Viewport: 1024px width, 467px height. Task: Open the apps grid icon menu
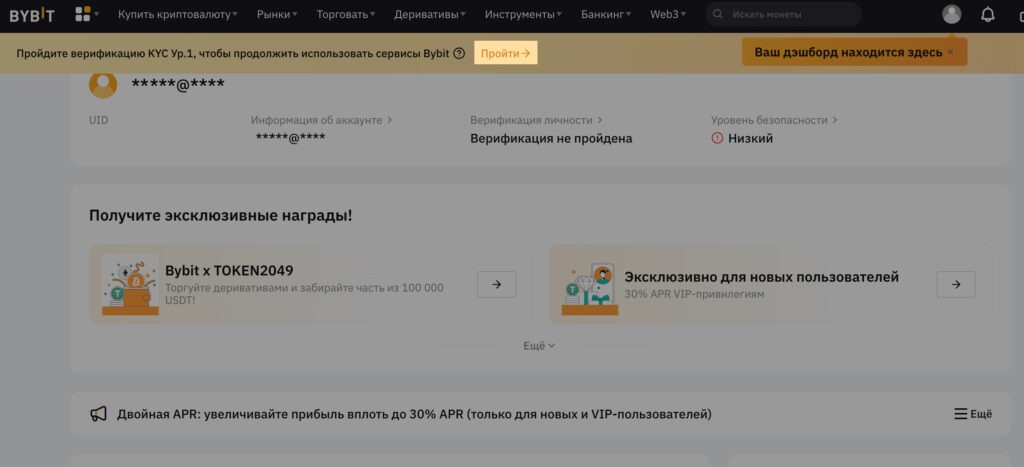(x=87, y=14)
